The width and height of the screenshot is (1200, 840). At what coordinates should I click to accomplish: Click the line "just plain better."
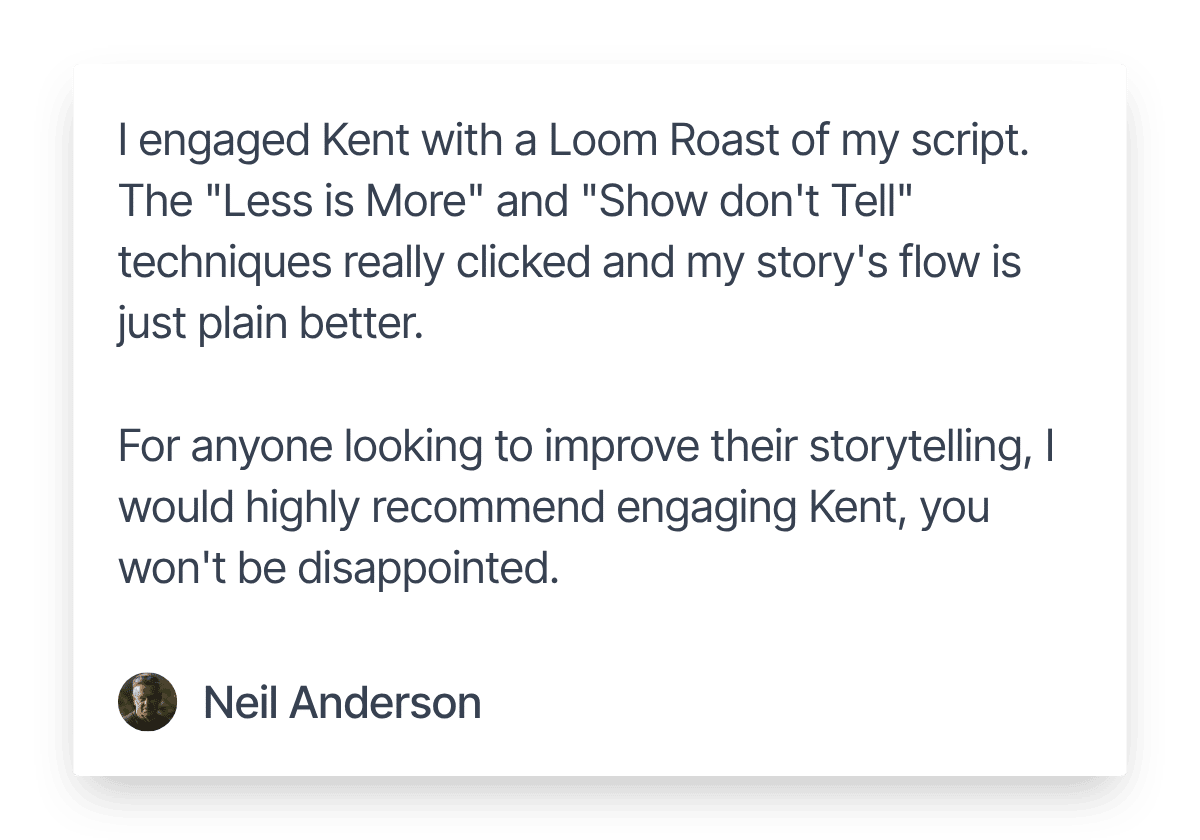(265, 327)
